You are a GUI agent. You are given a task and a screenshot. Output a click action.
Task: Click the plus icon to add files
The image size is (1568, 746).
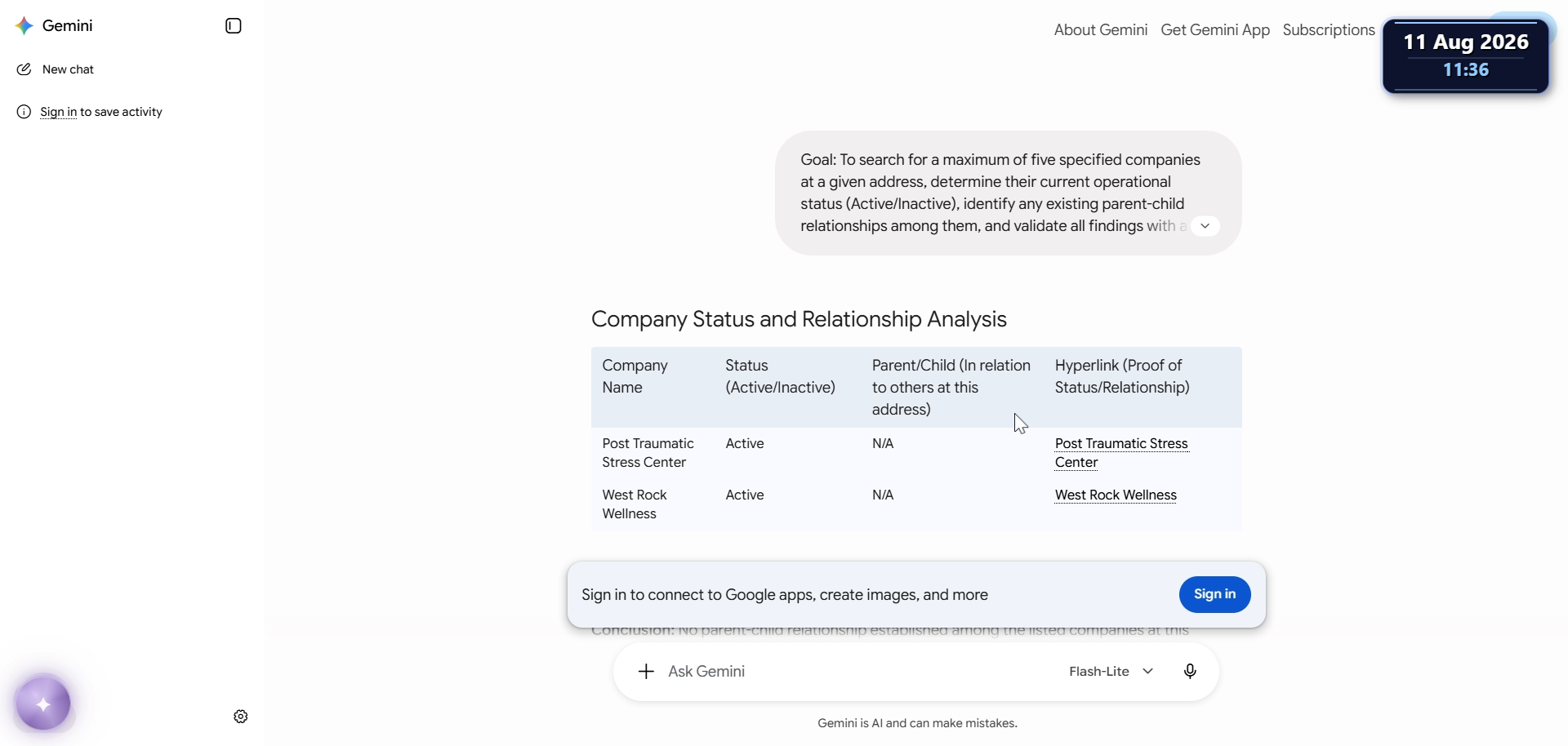(x=646, y=672)
